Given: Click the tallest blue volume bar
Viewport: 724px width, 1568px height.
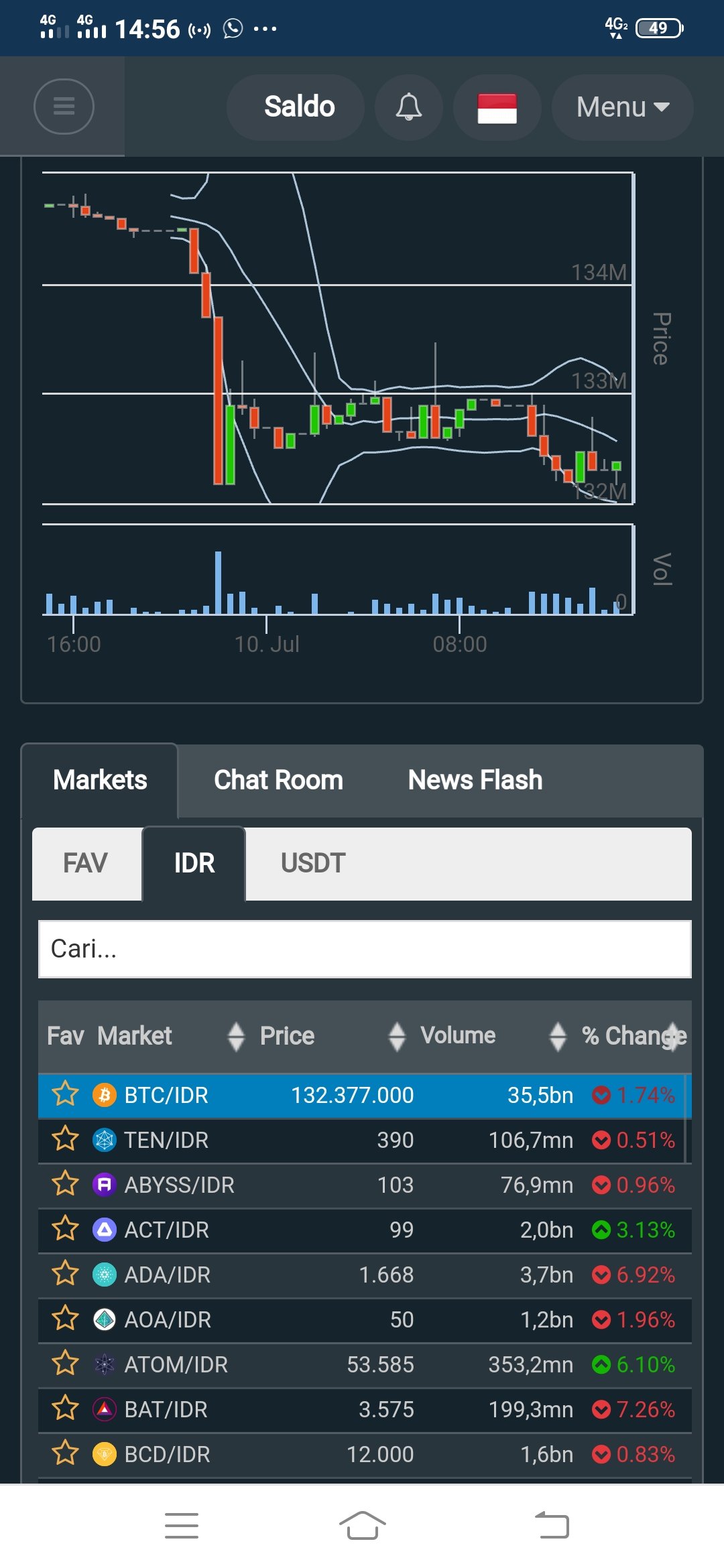Looking at the screenshot, I should tap(218, 582).
